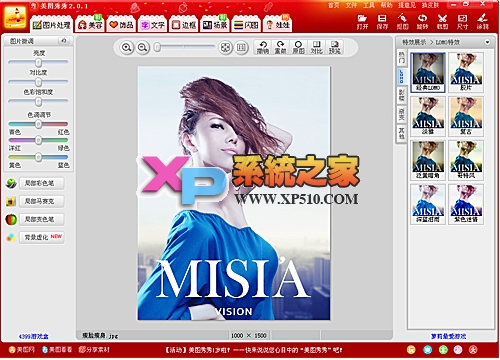Open the 首页 menu item
This screenshot has height=360, width=500.
(x=333, y=5)
